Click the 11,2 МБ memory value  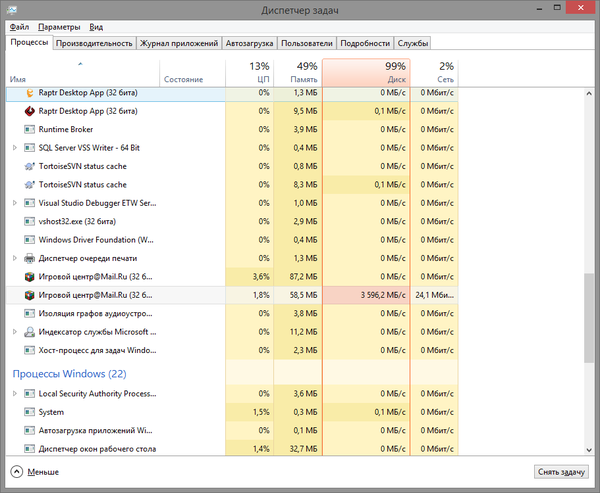tap(303, 332)
